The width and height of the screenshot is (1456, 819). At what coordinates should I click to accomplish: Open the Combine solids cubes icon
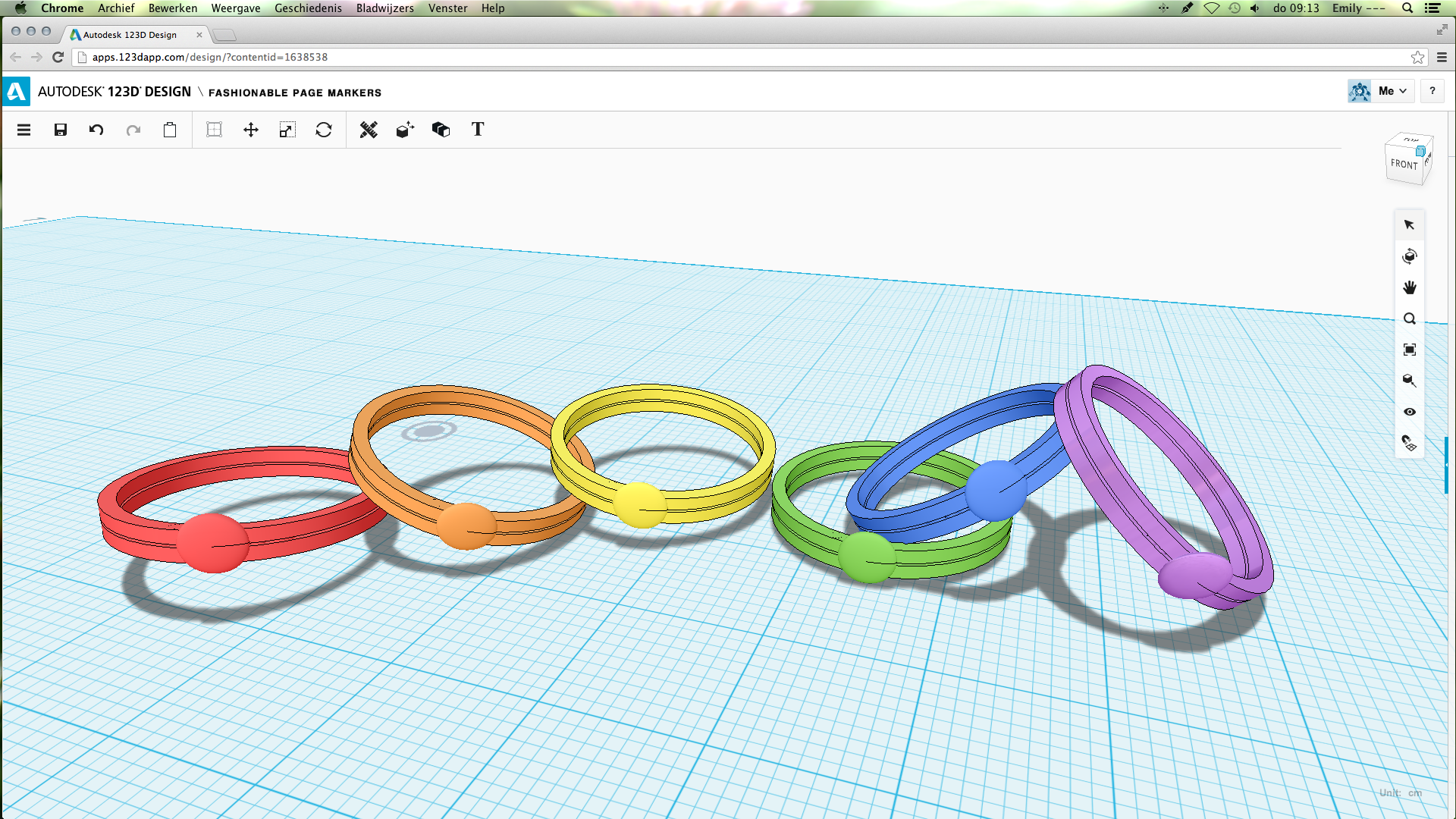[441, 130]
